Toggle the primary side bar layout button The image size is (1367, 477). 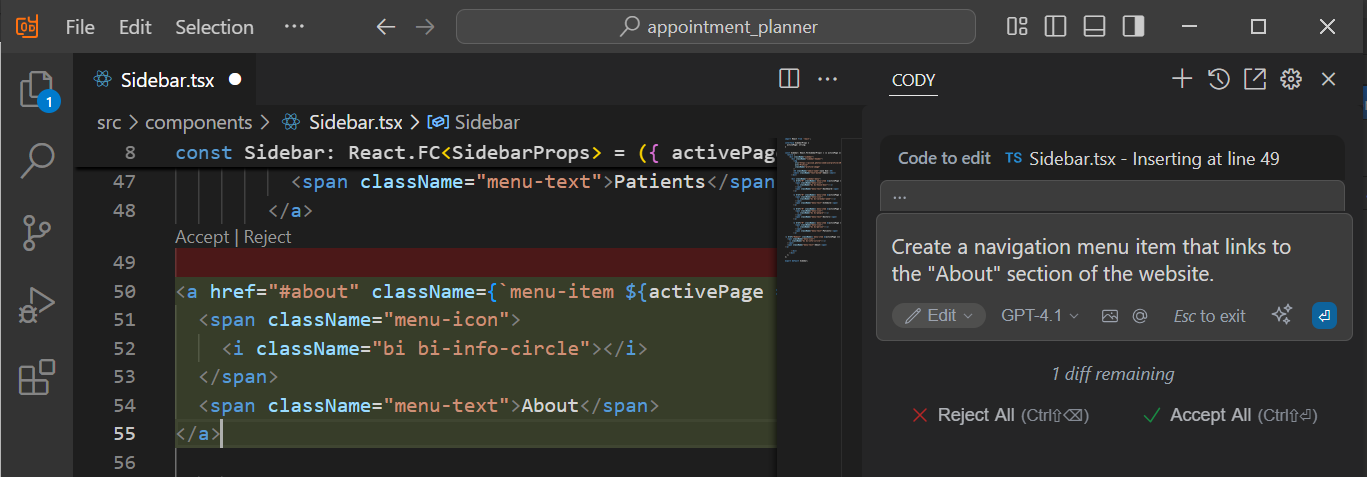(x=1056, y=27)
